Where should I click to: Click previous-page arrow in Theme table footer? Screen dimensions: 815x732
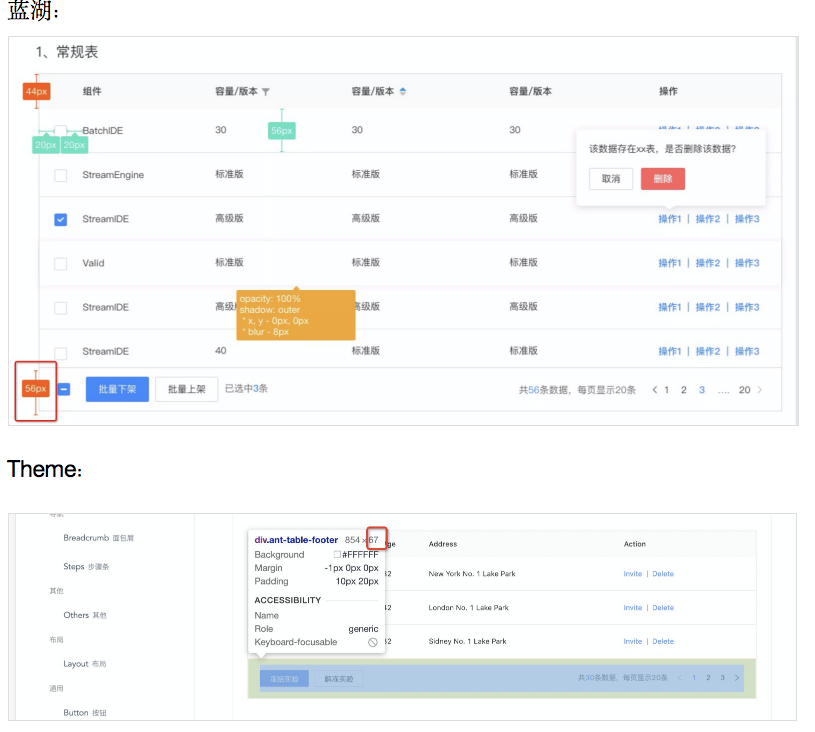coord(680,678)
